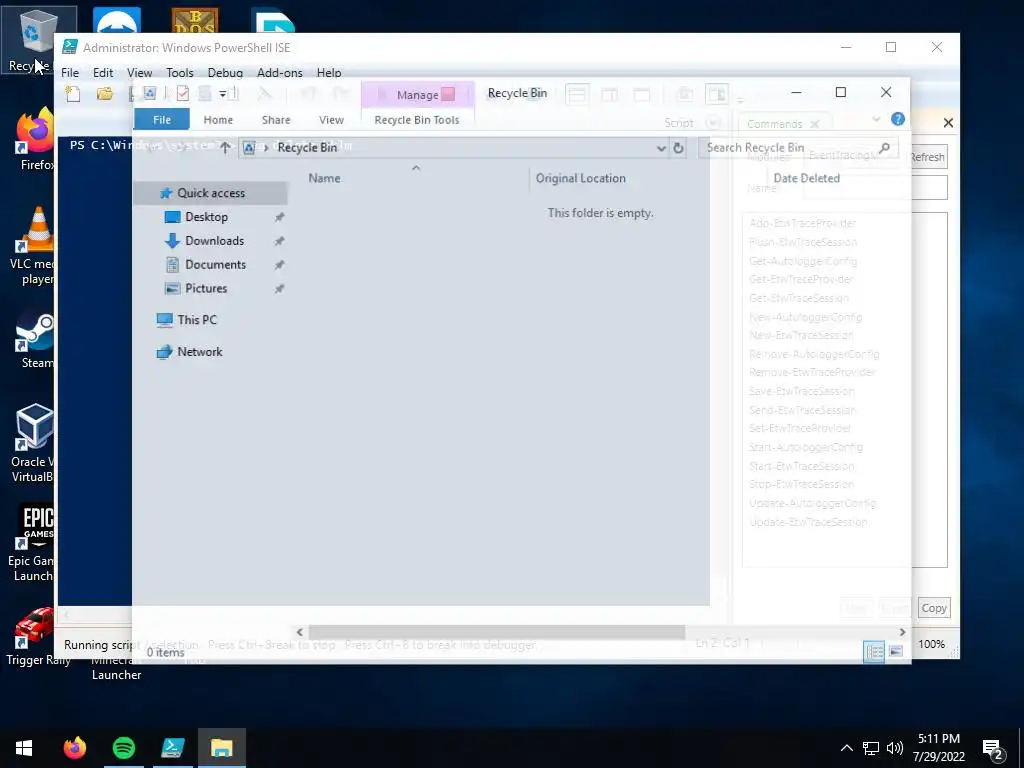Switch to details view icon in status bar
This screenshot has width=1024, height=768.
(x=874, y=652)
